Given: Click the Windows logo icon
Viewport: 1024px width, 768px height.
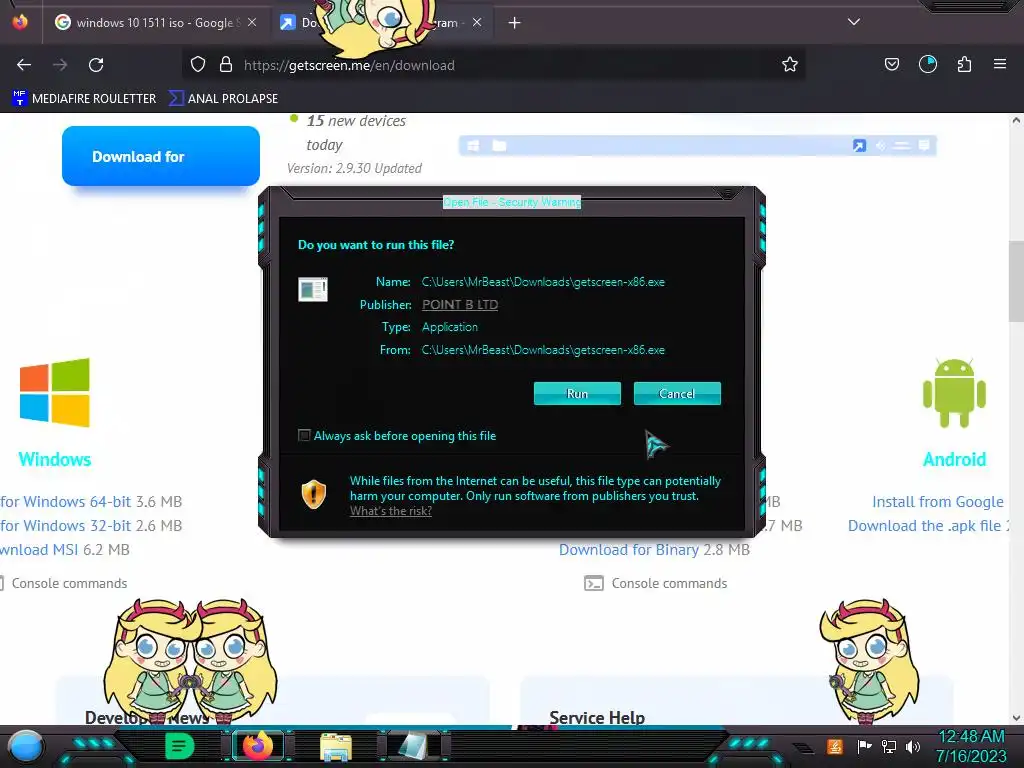Looking at the screenshot, I should (x=55, y=392).
